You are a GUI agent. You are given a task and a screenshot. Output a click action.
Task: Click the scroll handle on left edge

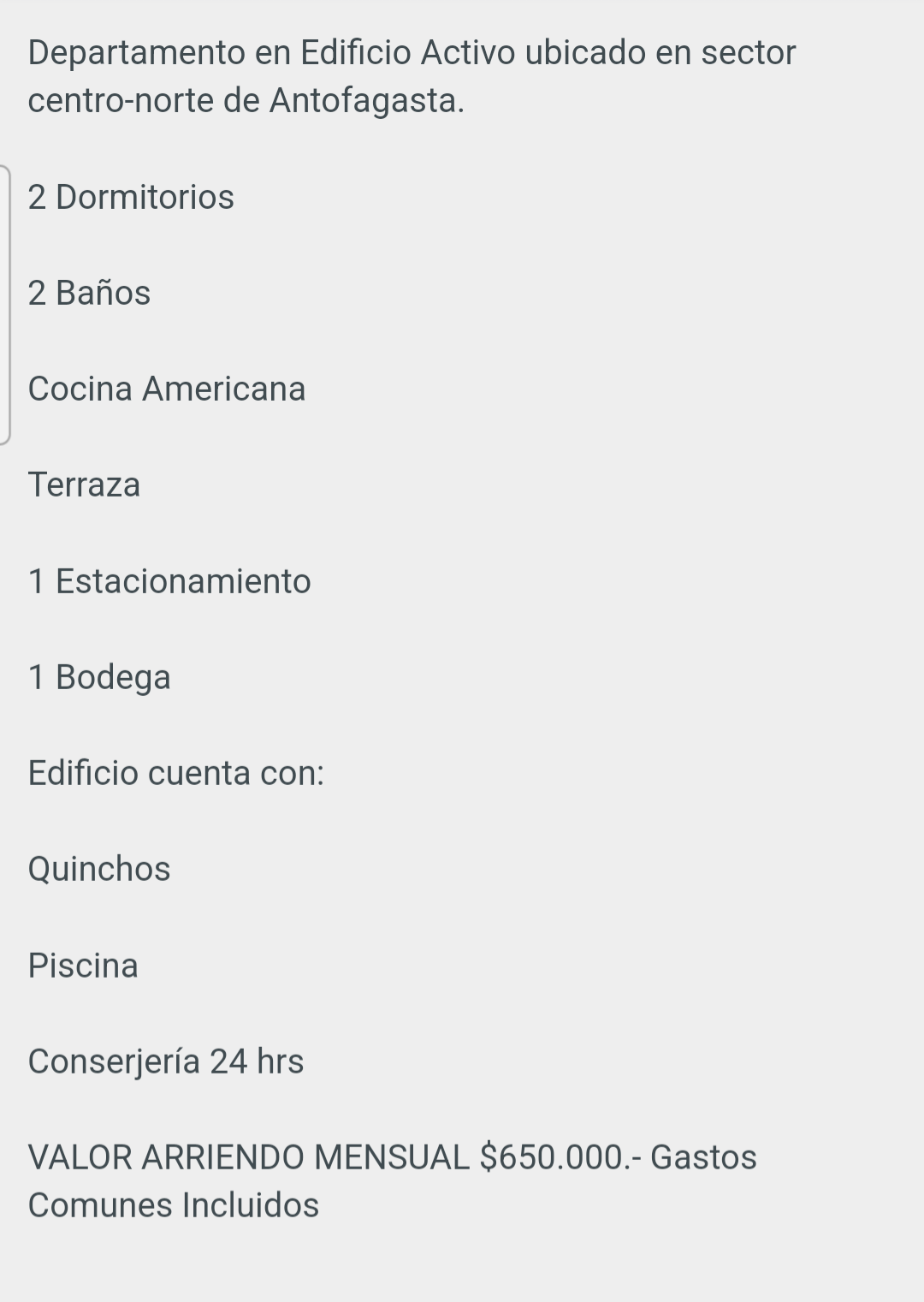(5, 305)
